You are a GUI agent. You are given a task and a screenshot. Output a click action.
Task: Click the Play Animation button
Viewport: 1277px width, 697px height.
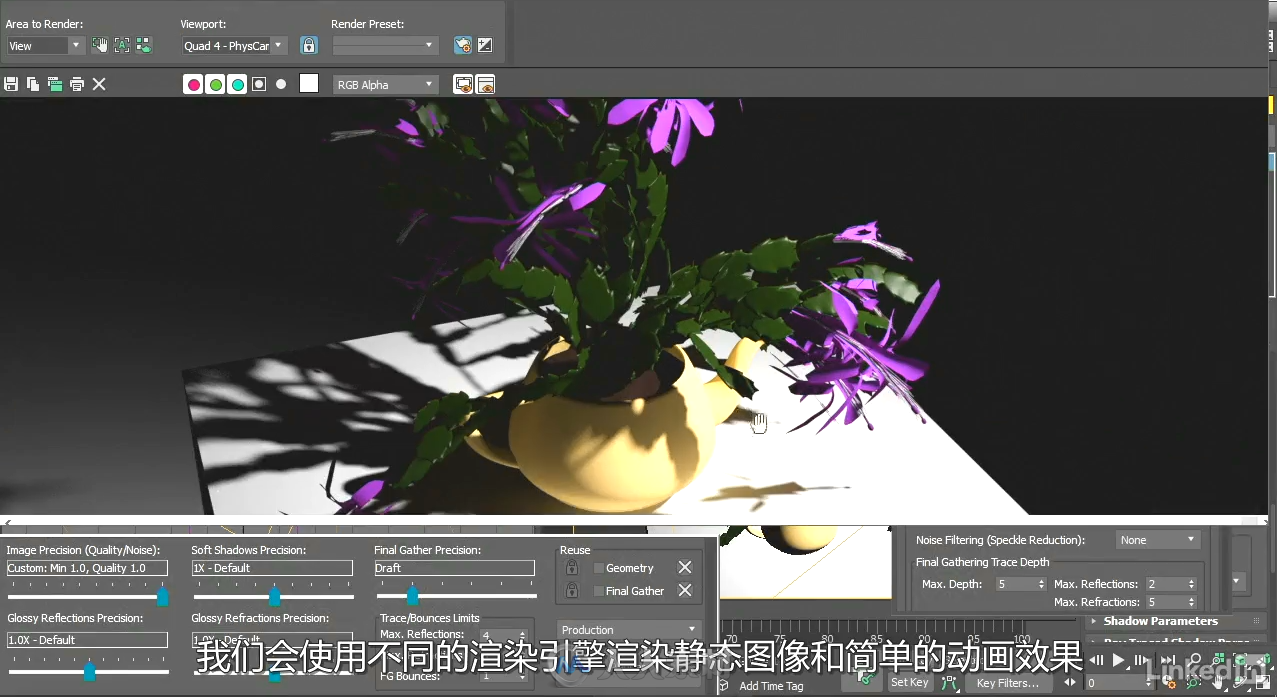pos(1119,660)
